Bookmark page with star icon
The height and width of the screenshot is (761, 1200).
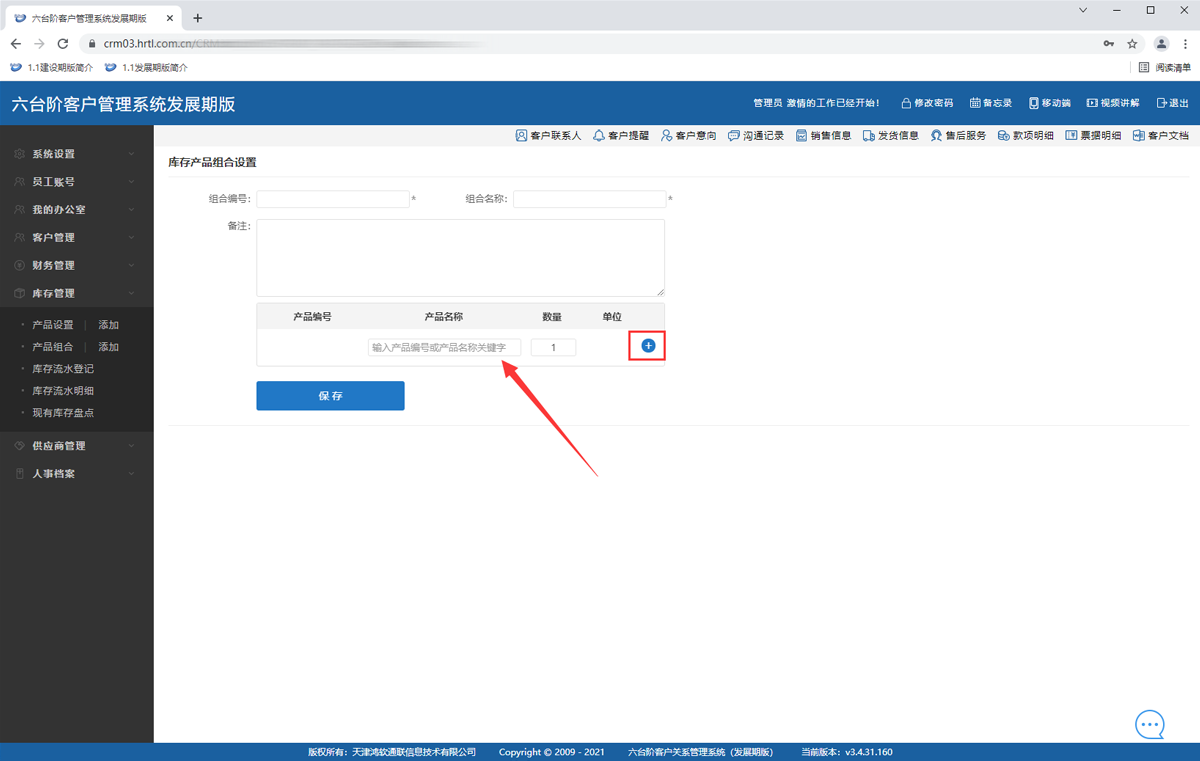[1132, 44]
